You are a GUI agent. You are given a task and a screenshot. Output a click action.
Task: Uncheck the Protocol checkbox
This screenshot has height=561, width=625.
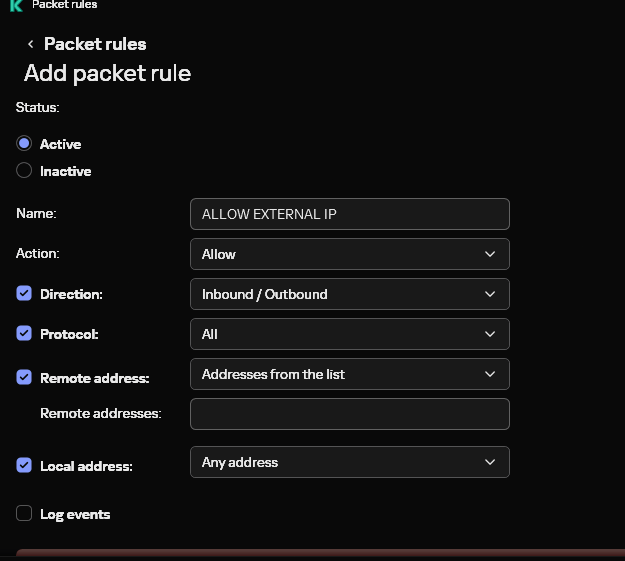point(24,334)
